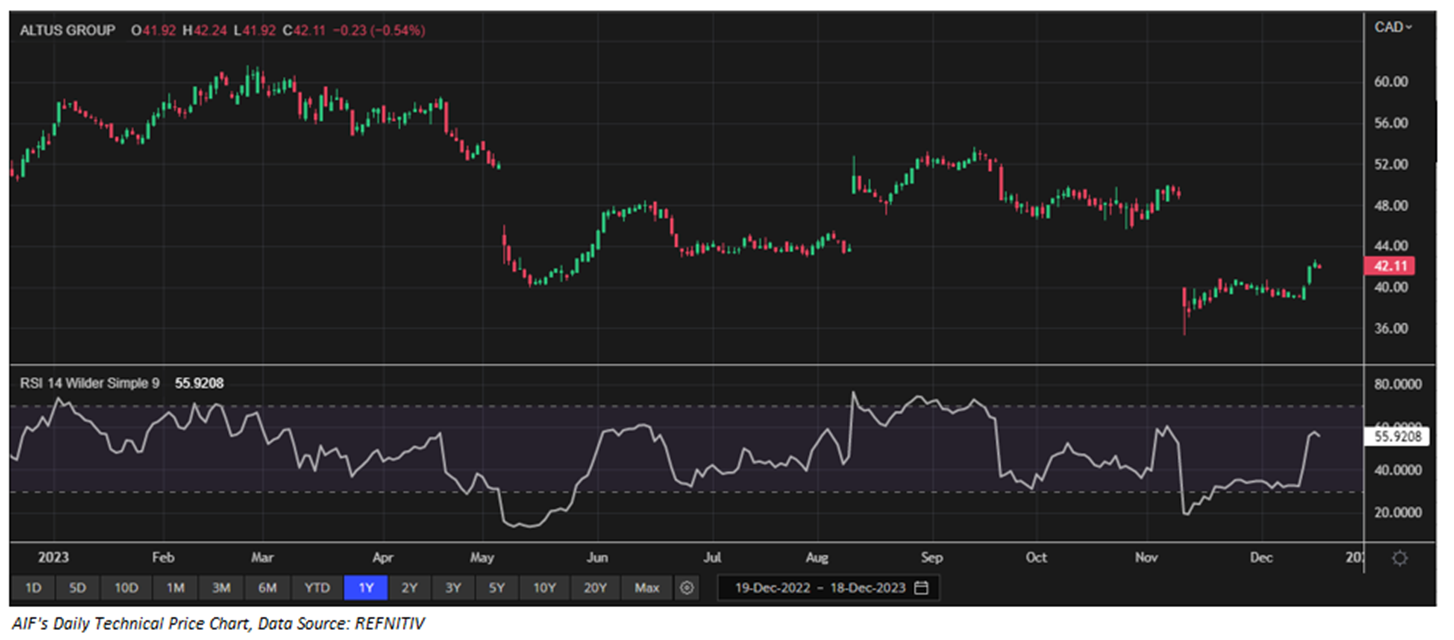This screenshot has height=640, width=1454.
Task: Select the 3Y time range
Action: pyautogui.click(x=453, y=588)
